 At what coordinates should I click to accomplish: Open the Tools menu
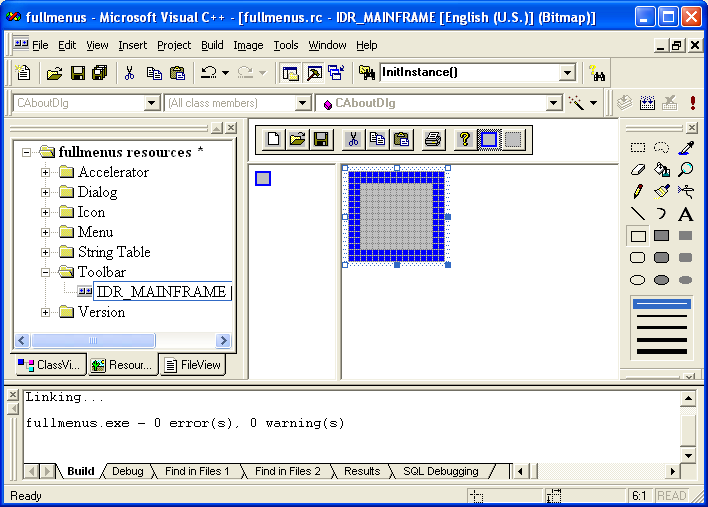[x=286, y=45]
